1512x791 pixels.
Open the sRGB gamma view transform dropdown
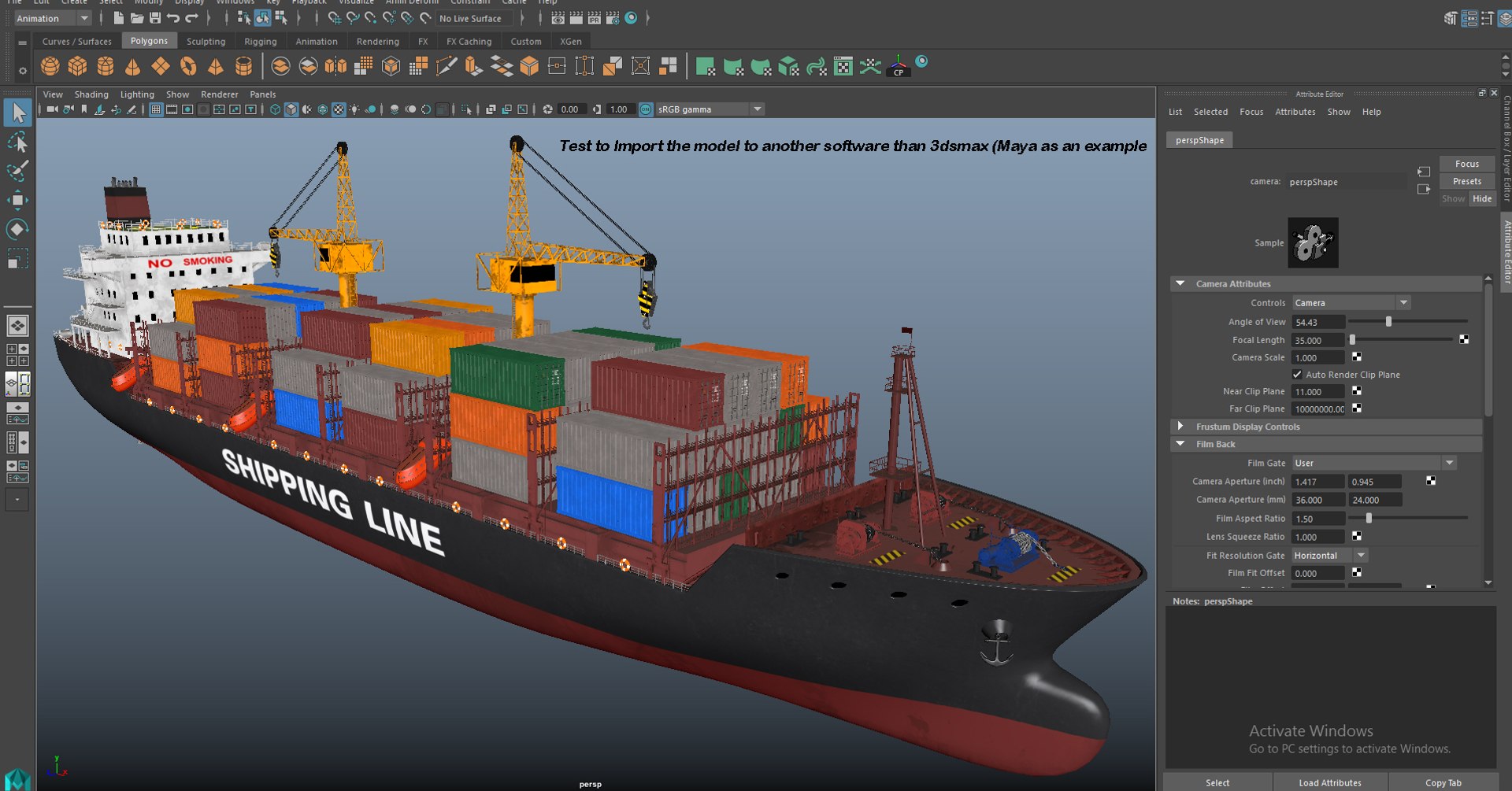point(710,109)
